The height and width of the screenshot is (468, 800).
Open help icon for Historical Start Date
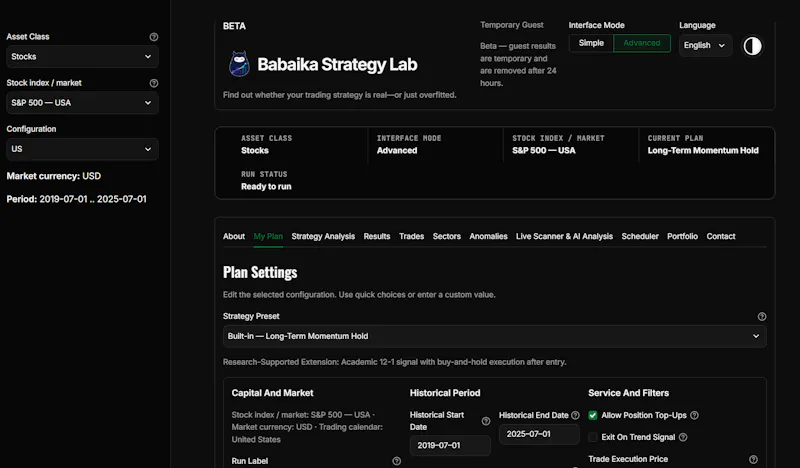click(x=486, y=421)
